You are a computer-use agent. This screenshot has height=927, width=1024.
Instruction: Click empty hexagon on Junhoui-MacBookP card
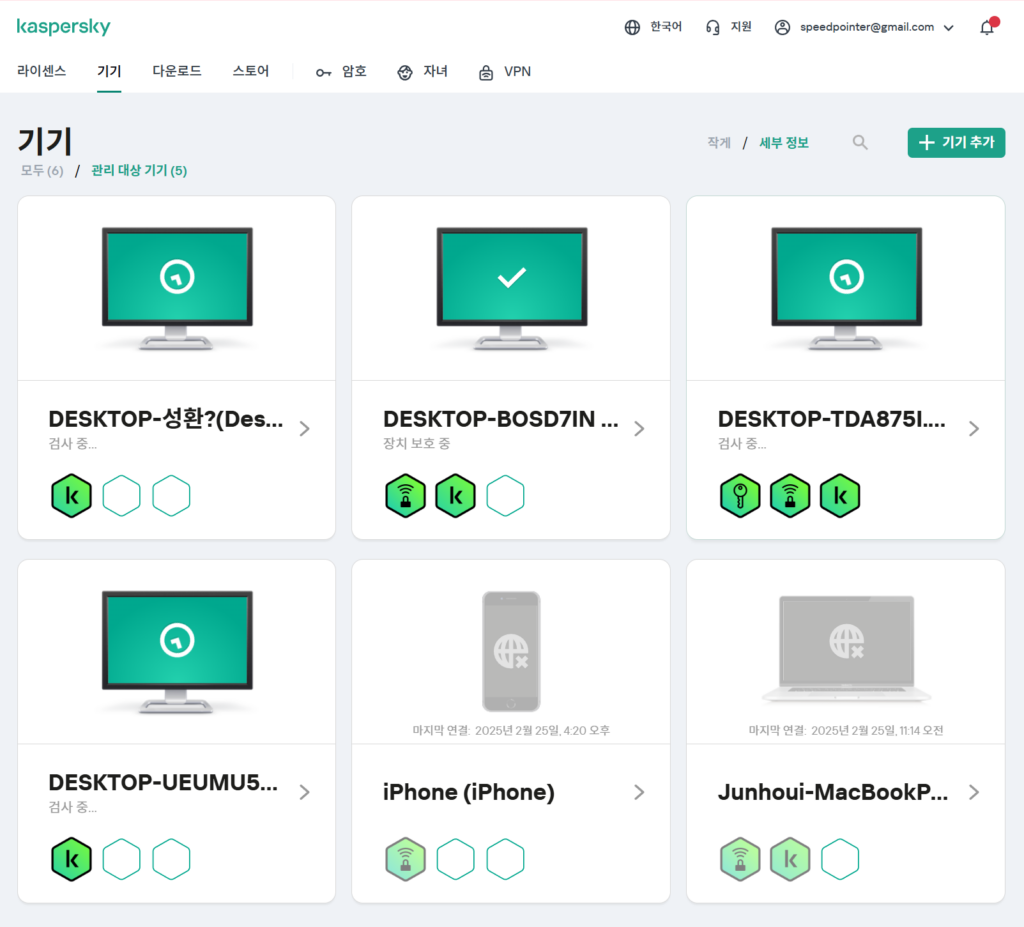point(840,859)
